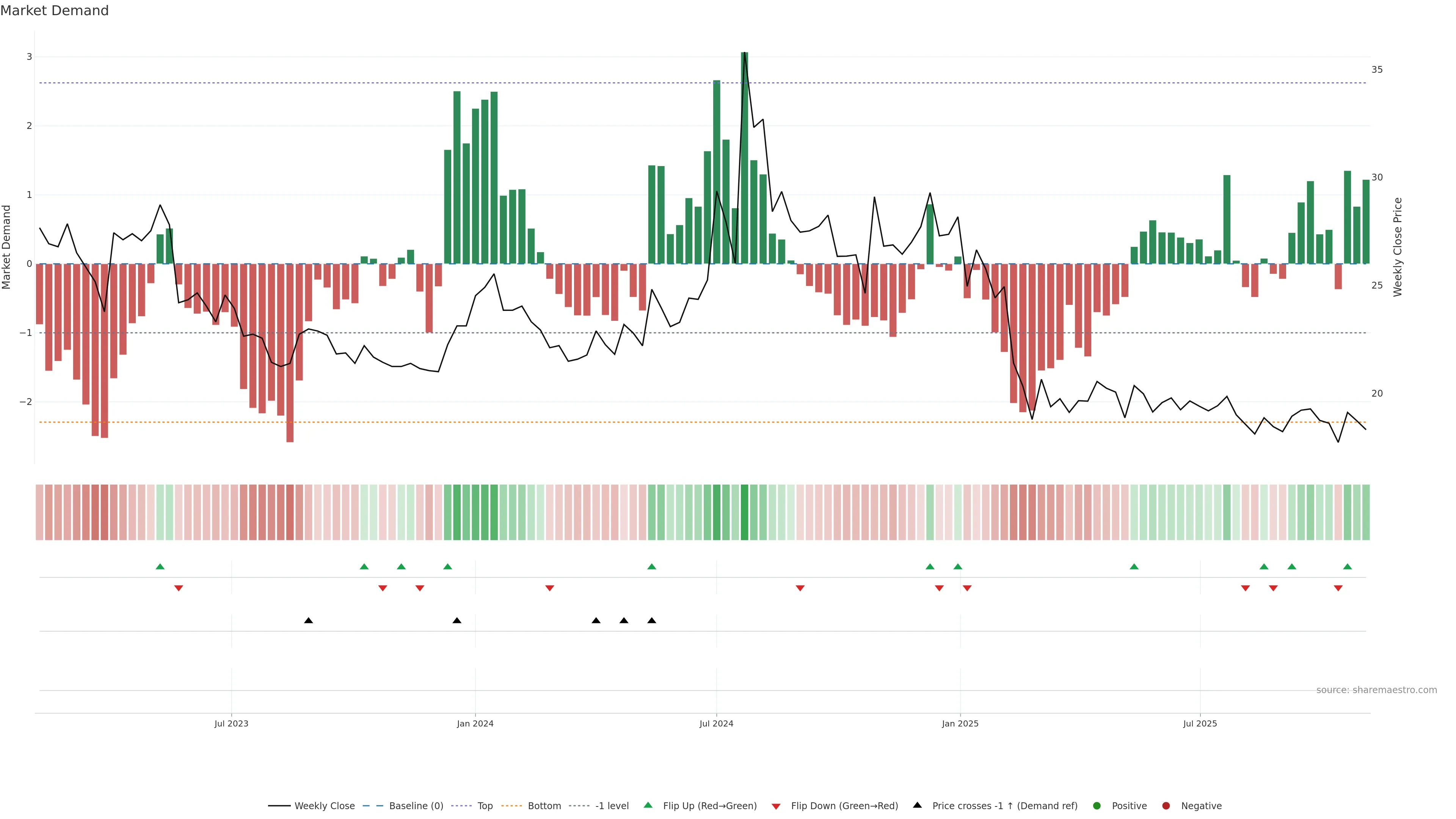Click the green Positive legend circle
1456x819 pixels.
(1097, 805)
